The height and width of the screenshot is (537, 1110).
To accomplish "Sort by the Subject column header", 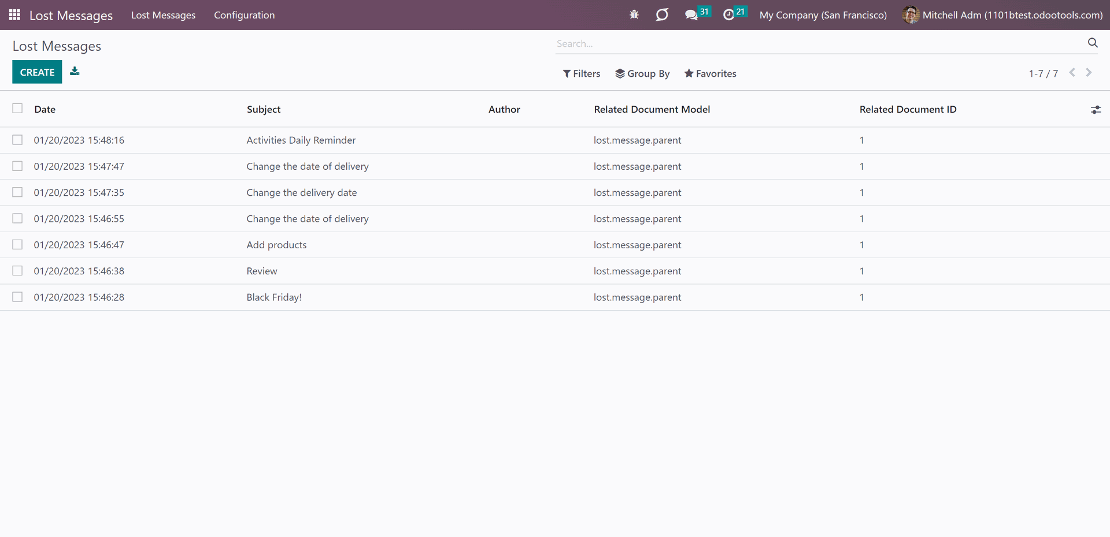I will (x=263, y=110).
